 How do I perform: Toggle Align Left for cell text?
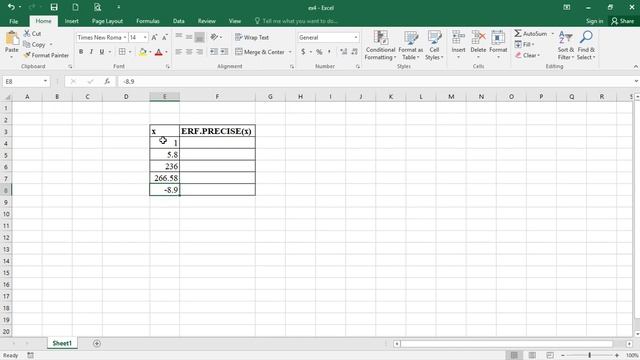point(178,52)
